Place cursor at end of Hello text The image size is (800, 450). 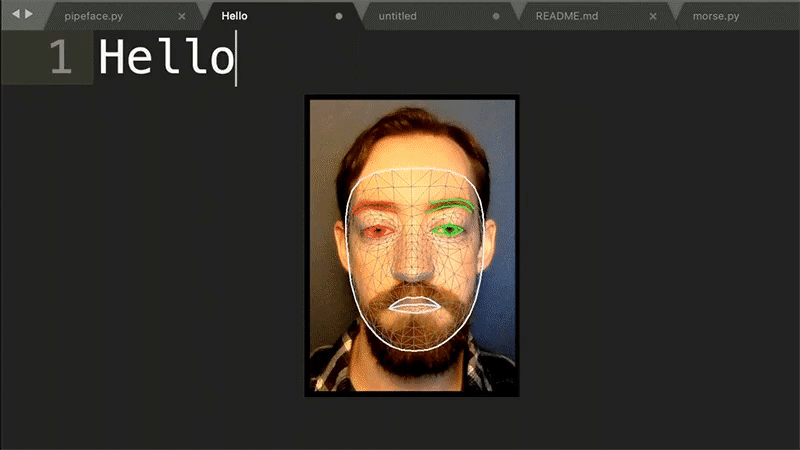(236, 59)
